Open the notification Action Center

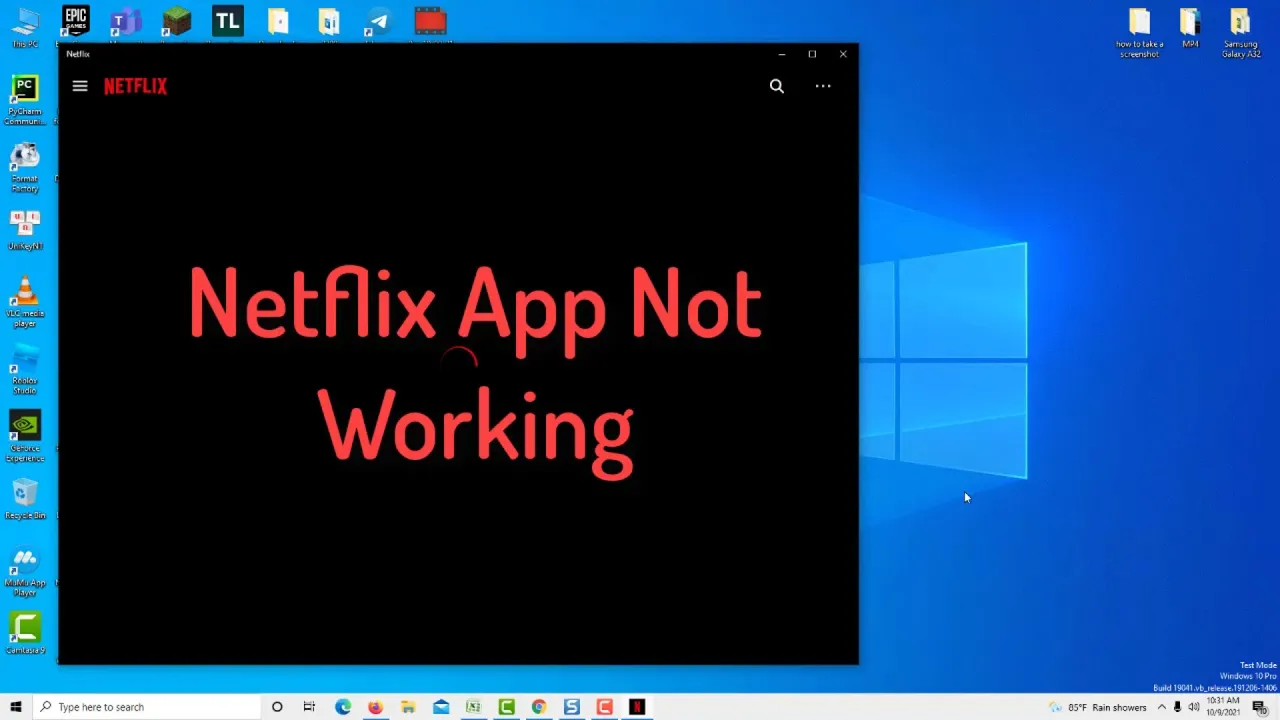tap(1259, 707)
